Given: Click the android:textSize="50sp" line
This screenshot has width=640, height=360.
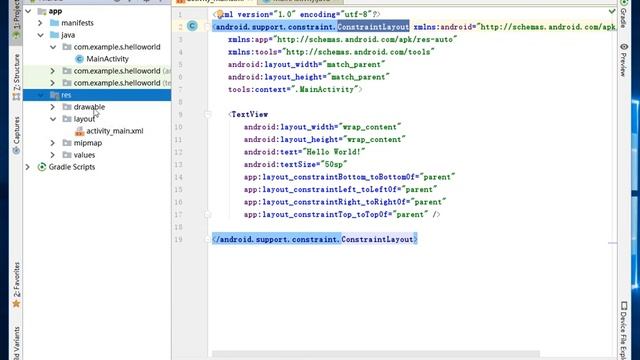Looking at the screenshot, I should click(x=296, y=164).
